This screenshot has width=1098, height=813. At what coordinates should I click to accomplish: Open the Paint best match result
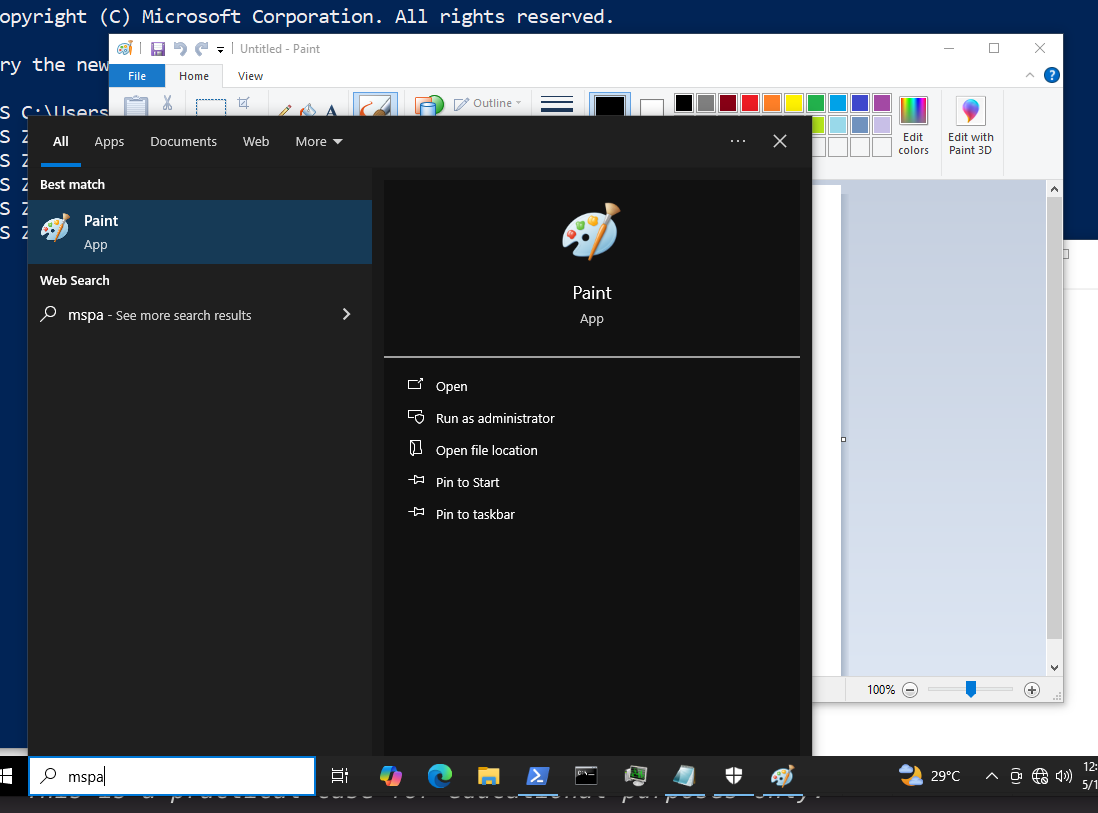200,232
